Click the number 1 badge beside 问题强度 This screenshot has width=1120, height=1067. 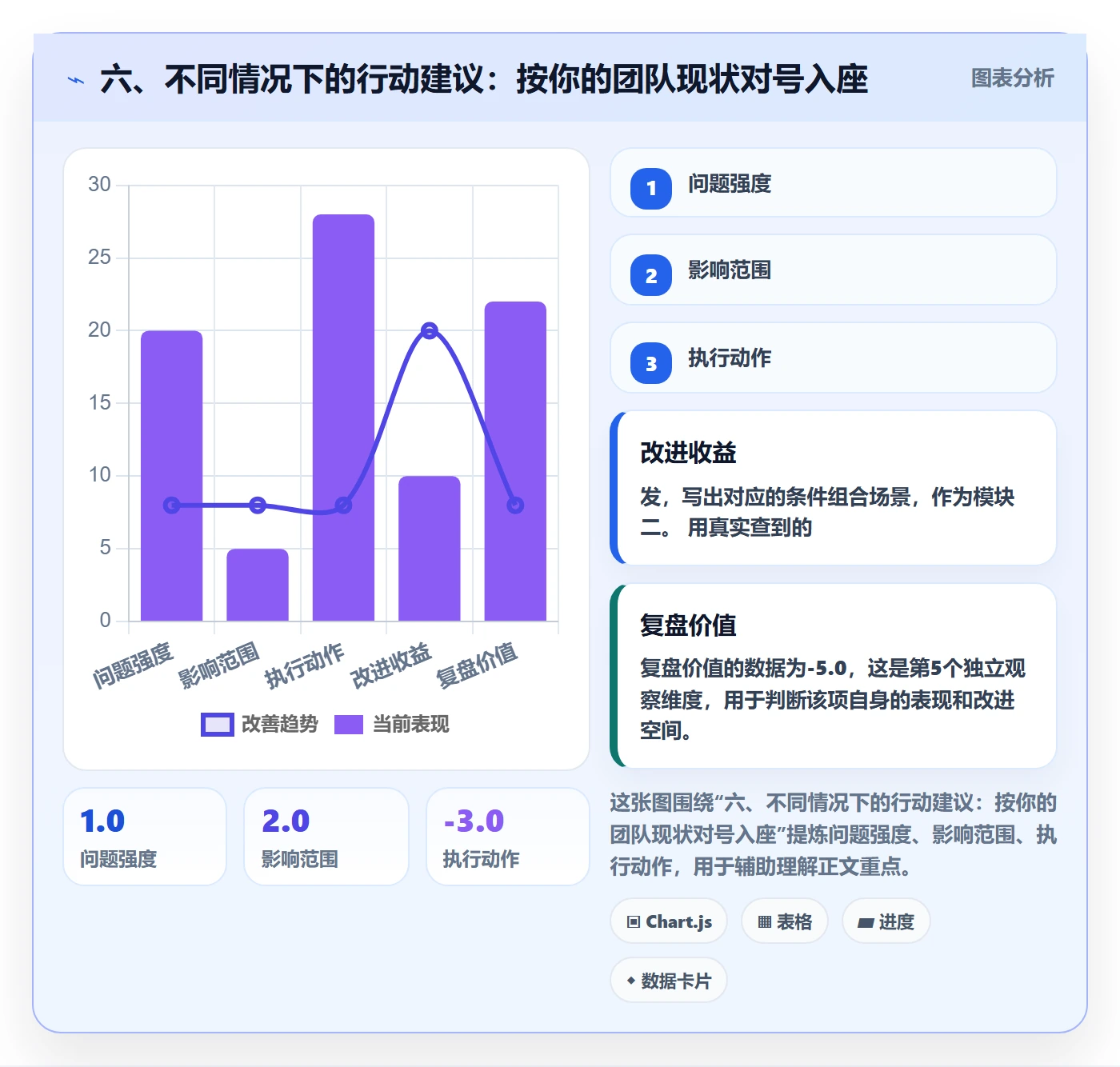click(651, 189)
